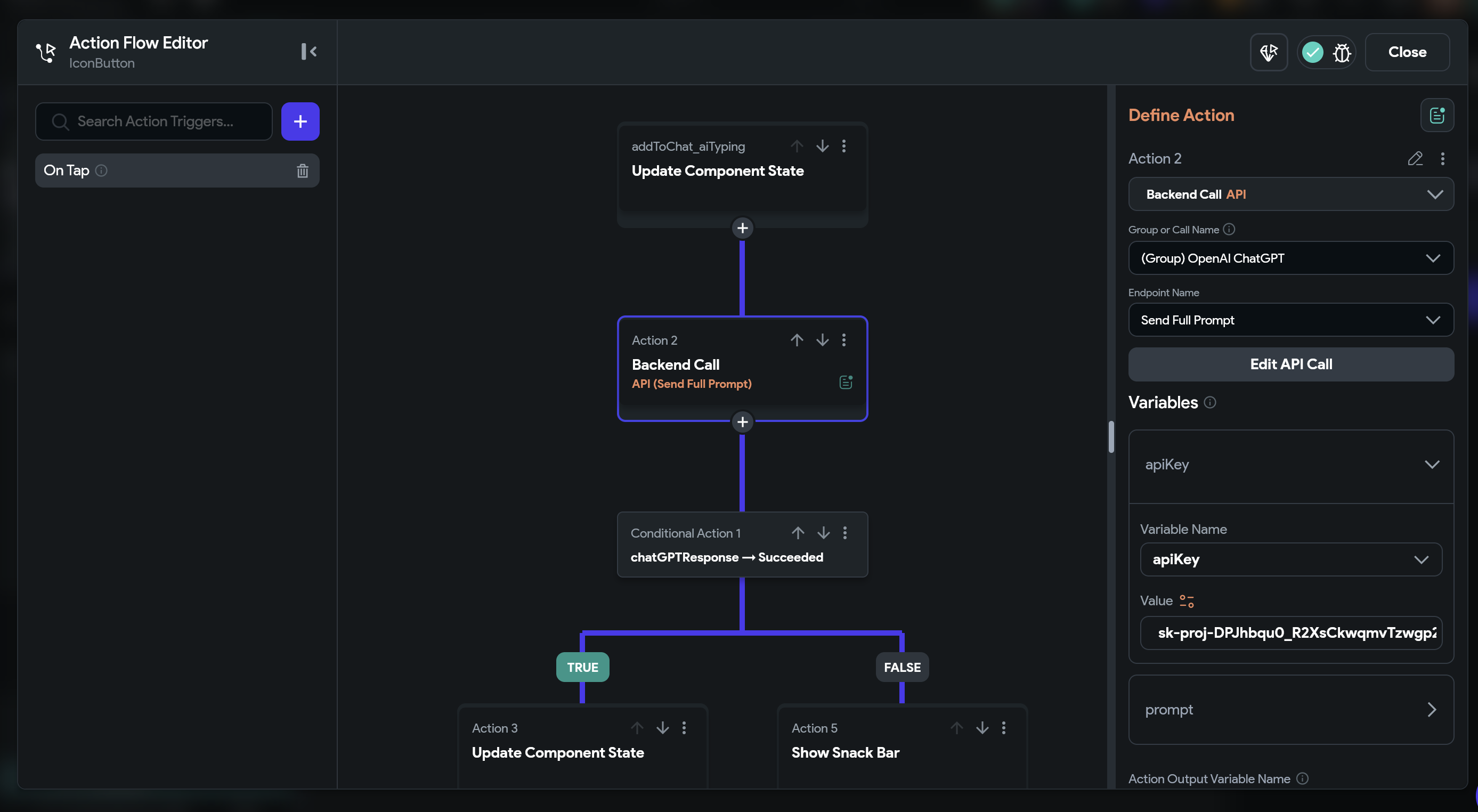Open the Backend Call API action type dropdown

1291,194
